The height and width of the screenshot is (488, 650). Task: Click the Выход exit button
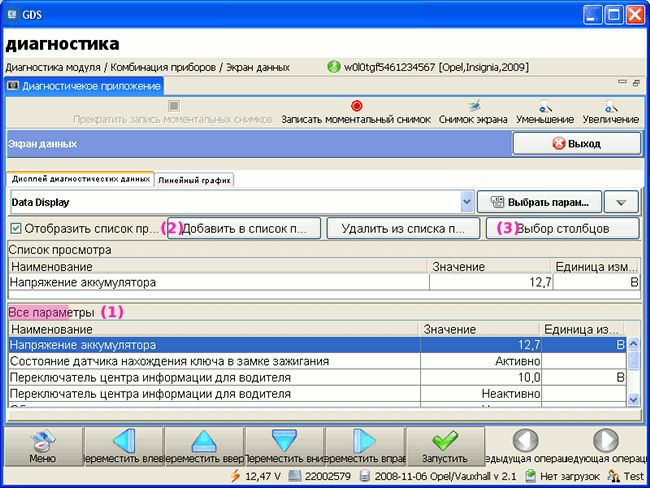[577, 143]
